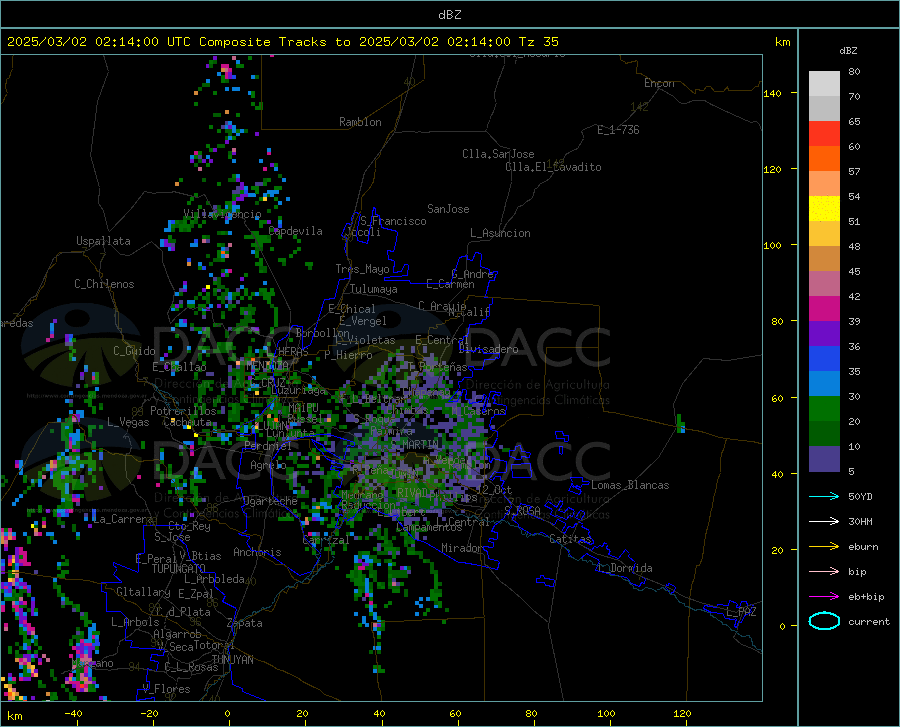Viewport: 900px width, 727px height.
Task: Click the C_Chilenos label
Action: (x=104, y=284)
